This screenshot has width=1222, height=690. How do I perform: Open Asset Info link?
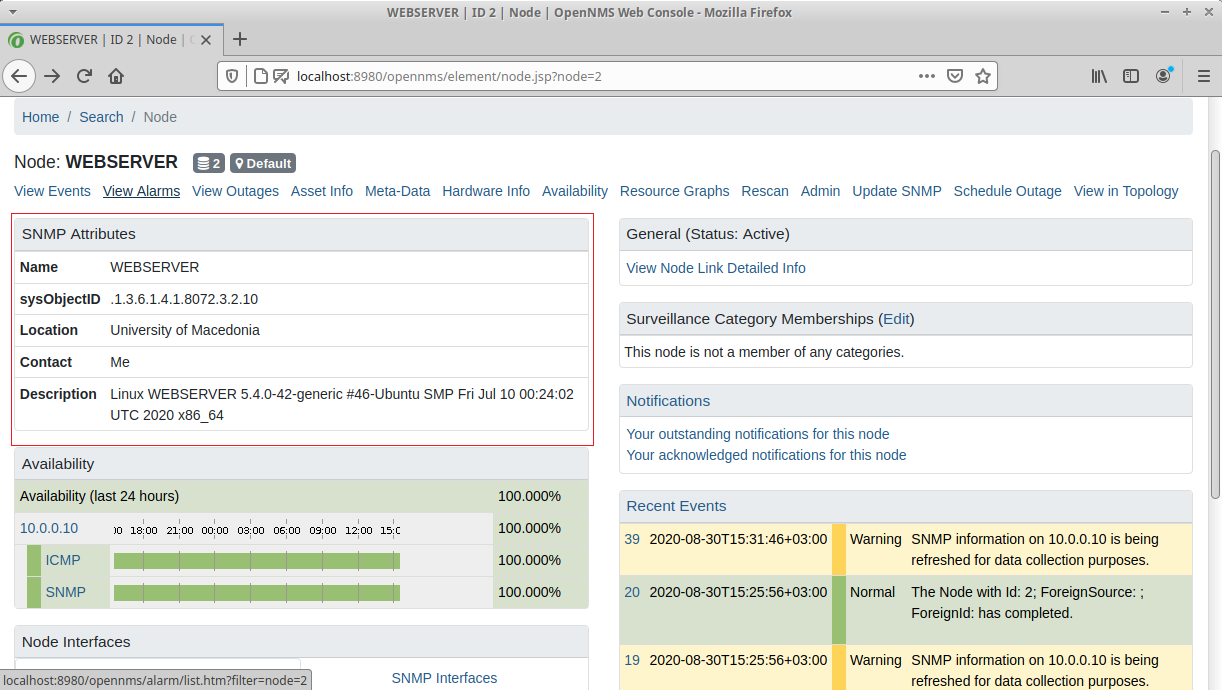[322, 191]
